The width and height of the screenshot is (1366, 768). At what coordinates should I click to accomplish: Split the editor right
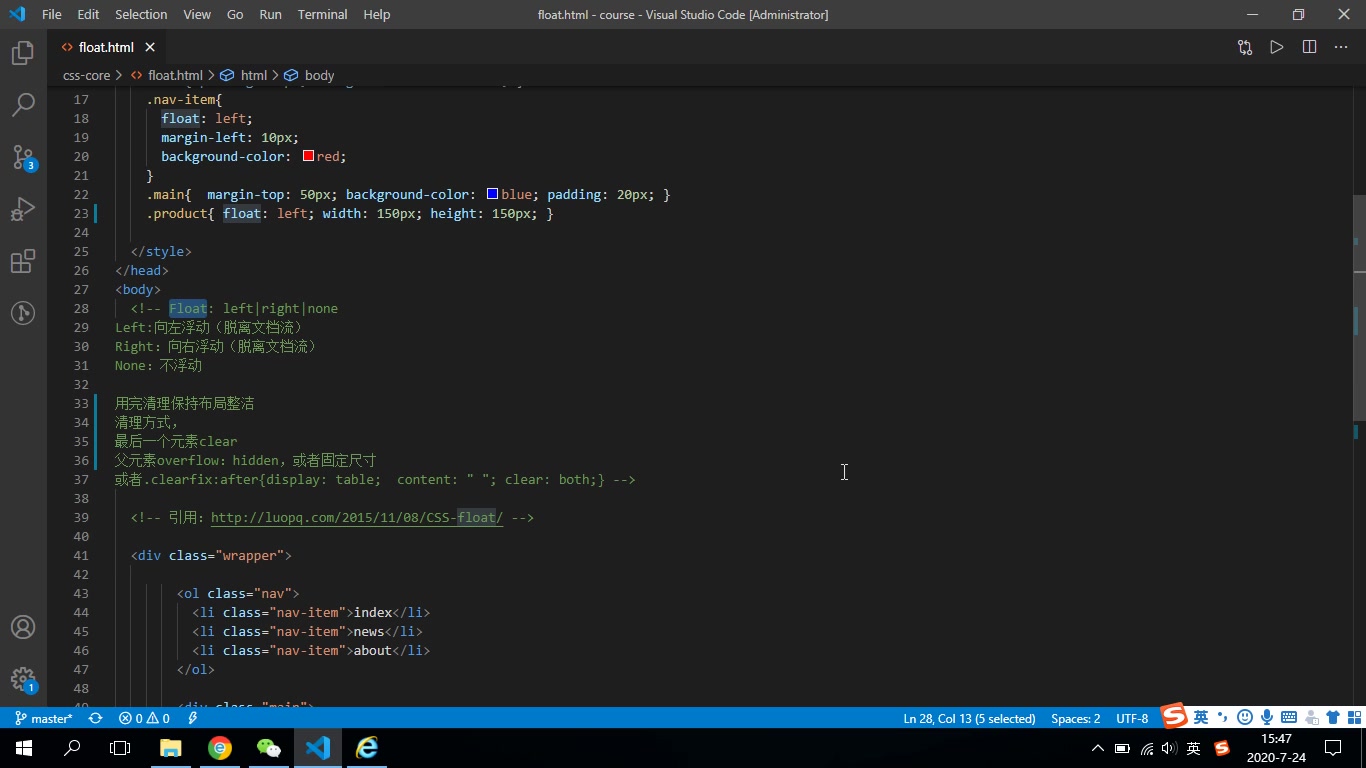tap(1309, 47)
